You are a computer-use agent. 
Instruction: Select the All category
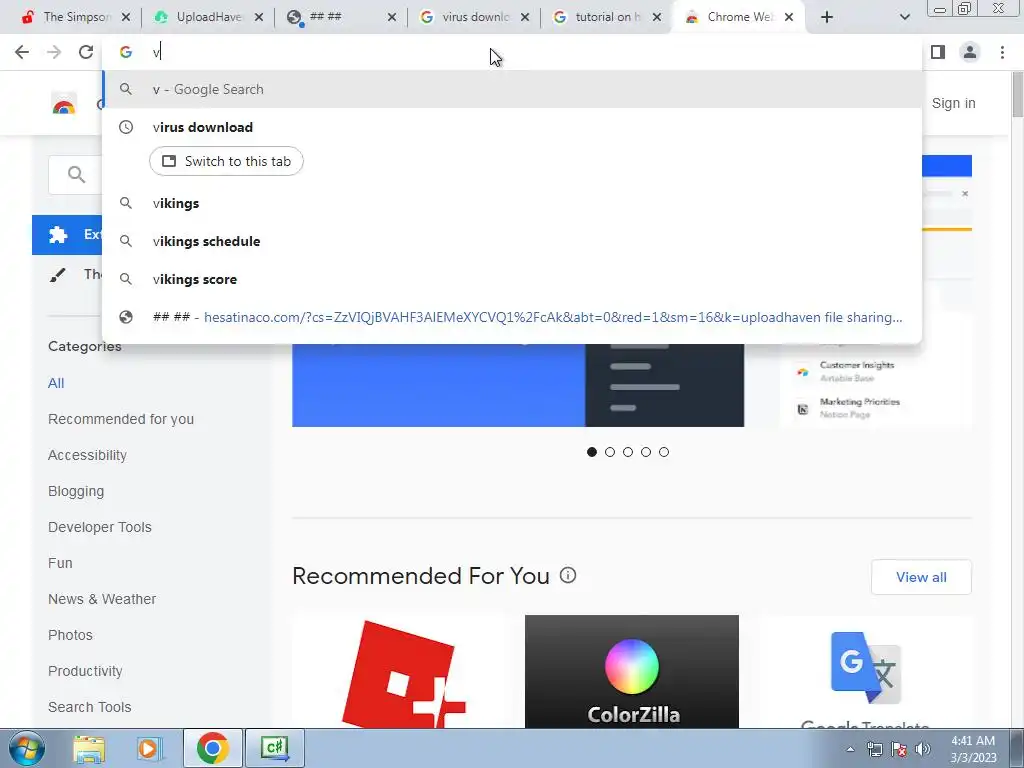point(56,383)
